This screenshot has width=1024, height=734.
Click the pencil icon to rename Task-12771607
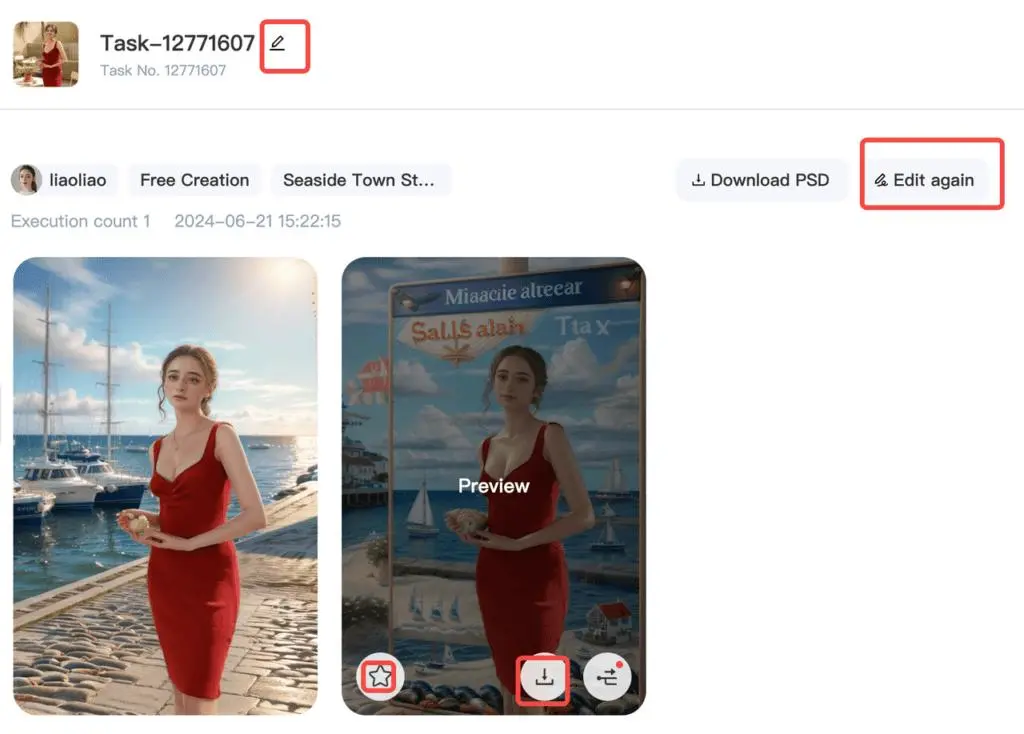coord(278,44)
